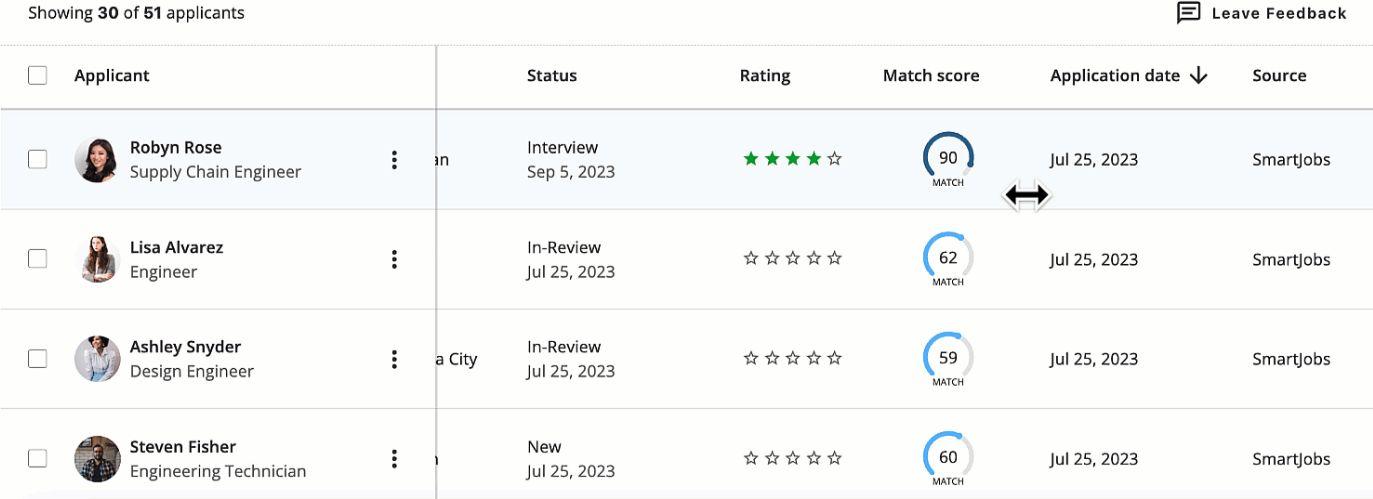Sort by Application date arrow

(1199, 75)
